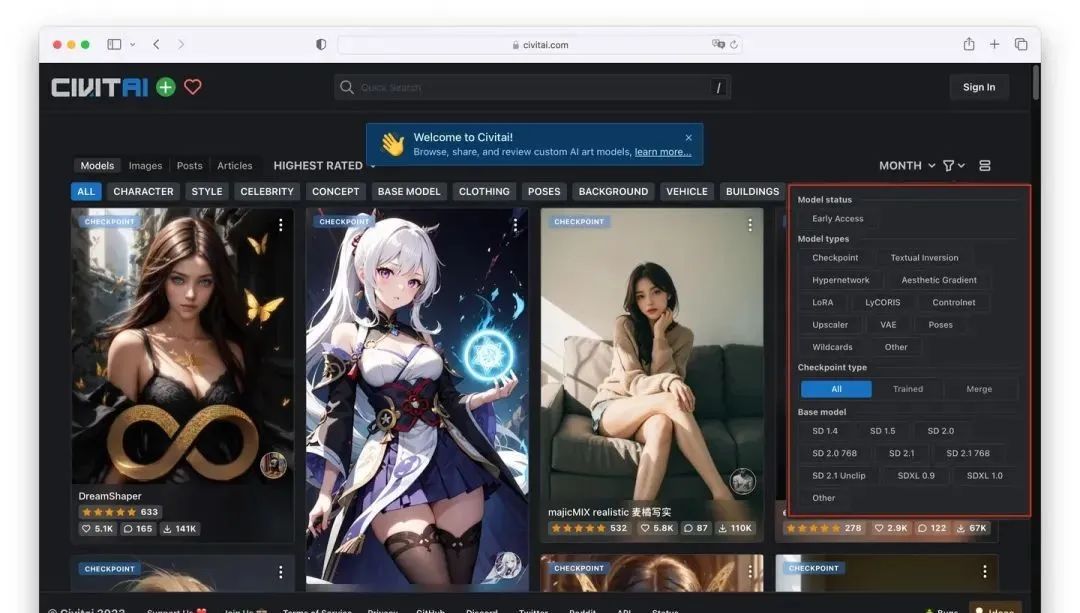Open the anime girl card three-dot menu
This screenshot has width=1080, height=613.
pyautogui.click(x=515, y=225)
